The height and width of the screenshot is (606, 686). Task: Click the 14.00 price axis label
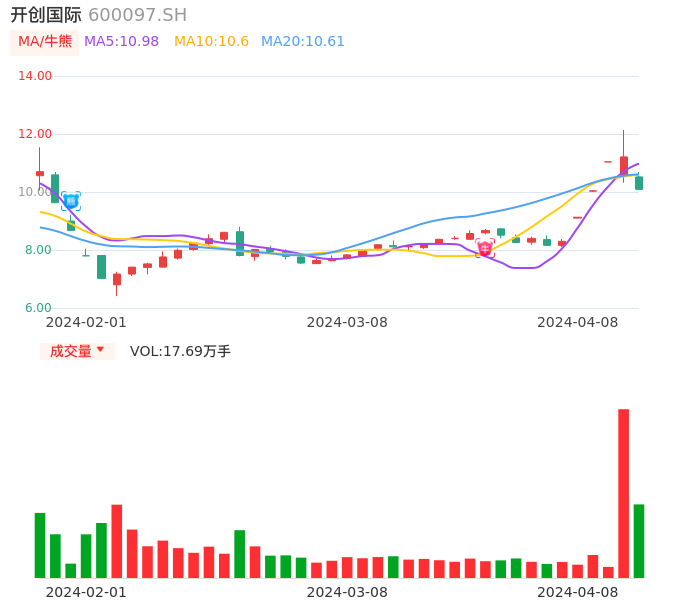pyautogui.click(x=35, y=76)
